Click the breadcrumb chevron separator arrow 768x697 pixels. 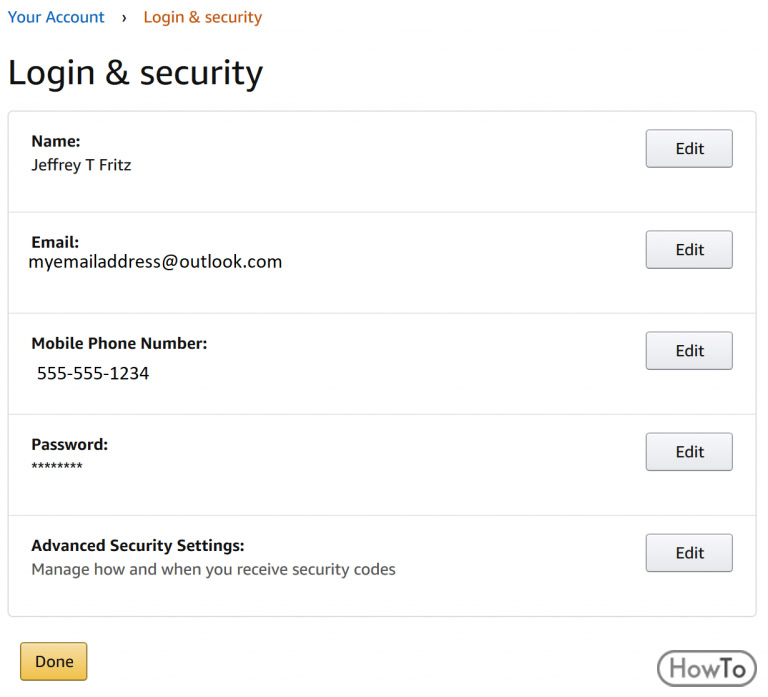coord(124,18)
